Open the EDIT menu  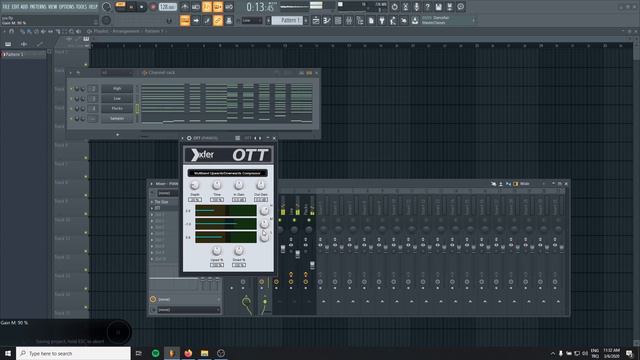[x=16, y=7]
